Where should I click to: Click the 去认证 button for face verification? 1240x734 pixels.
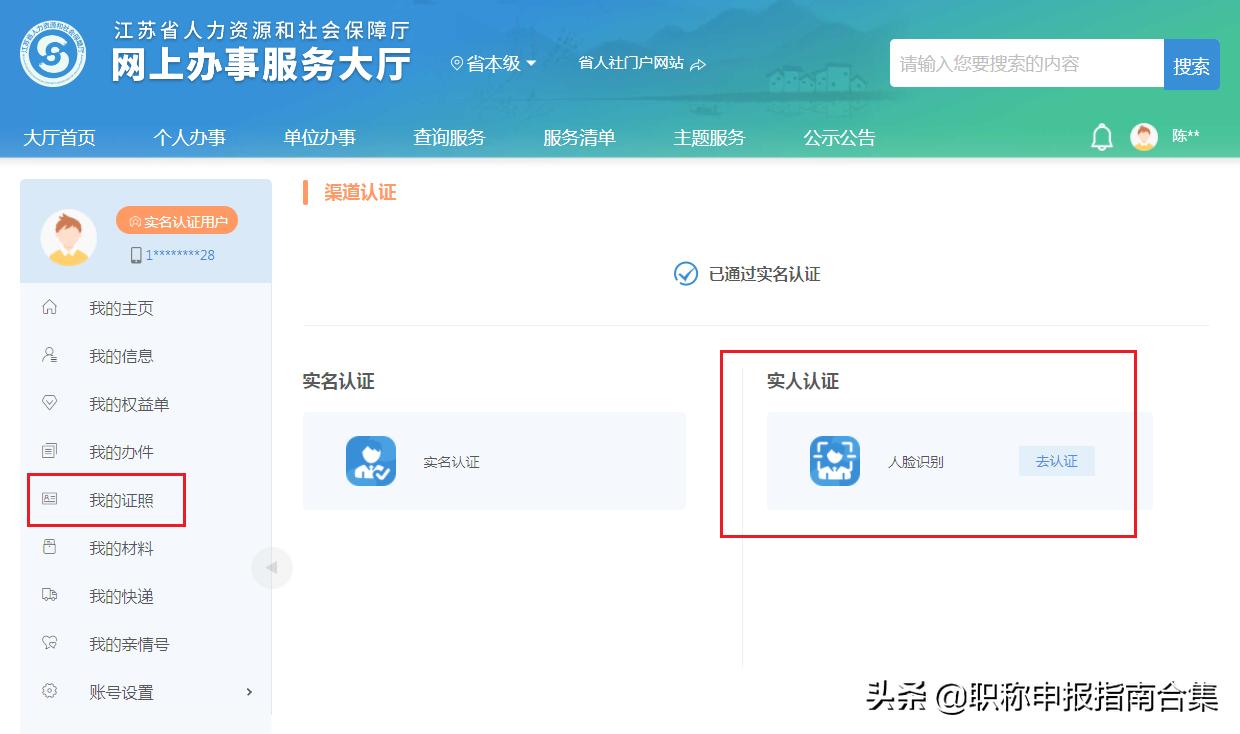[x=1056, y=461]
